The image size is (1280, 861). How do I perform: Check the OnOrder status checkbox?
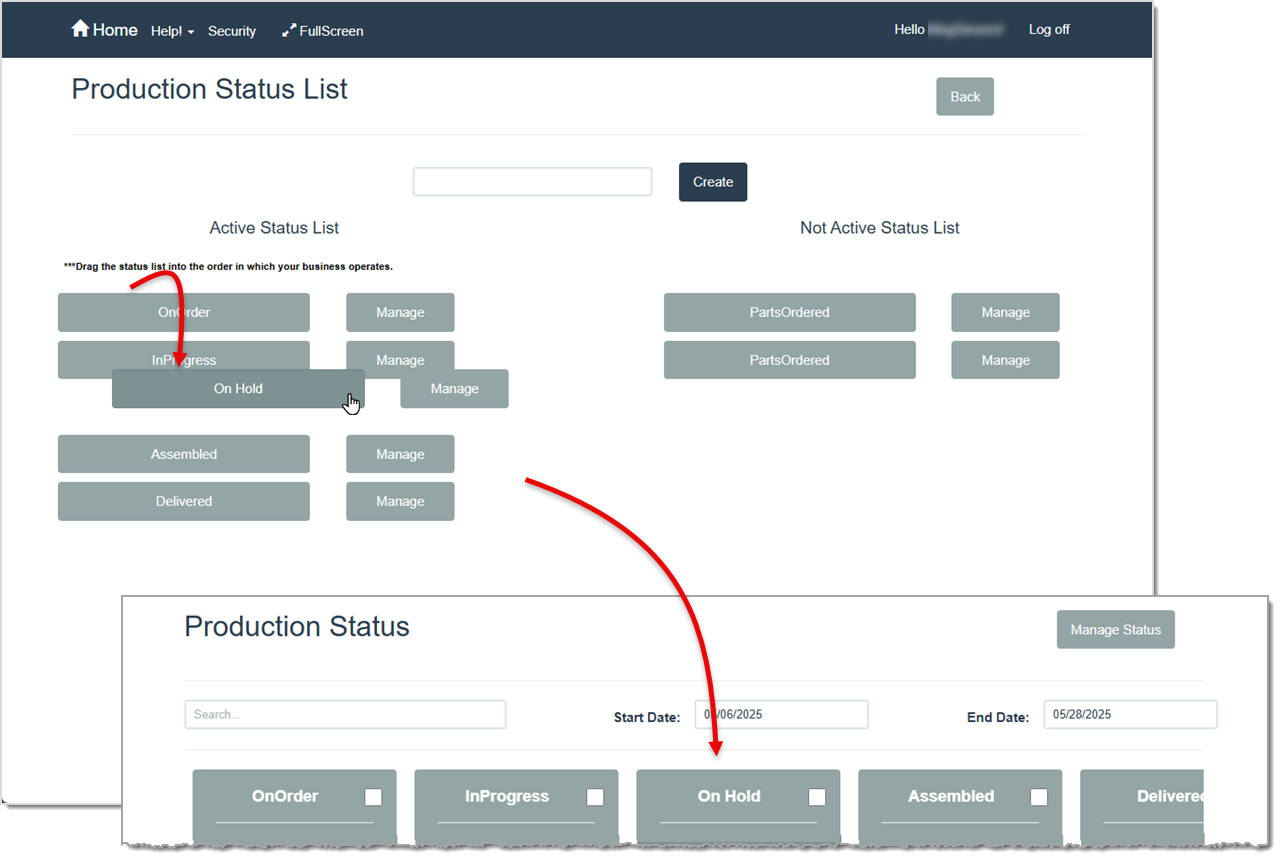click(x=373, y=796)
